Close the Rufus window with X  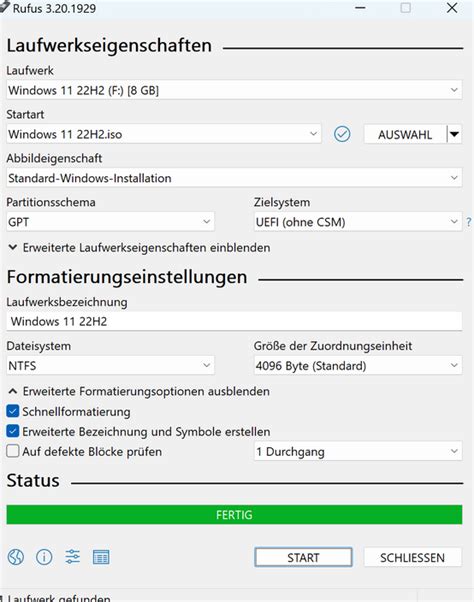point(452,8)
